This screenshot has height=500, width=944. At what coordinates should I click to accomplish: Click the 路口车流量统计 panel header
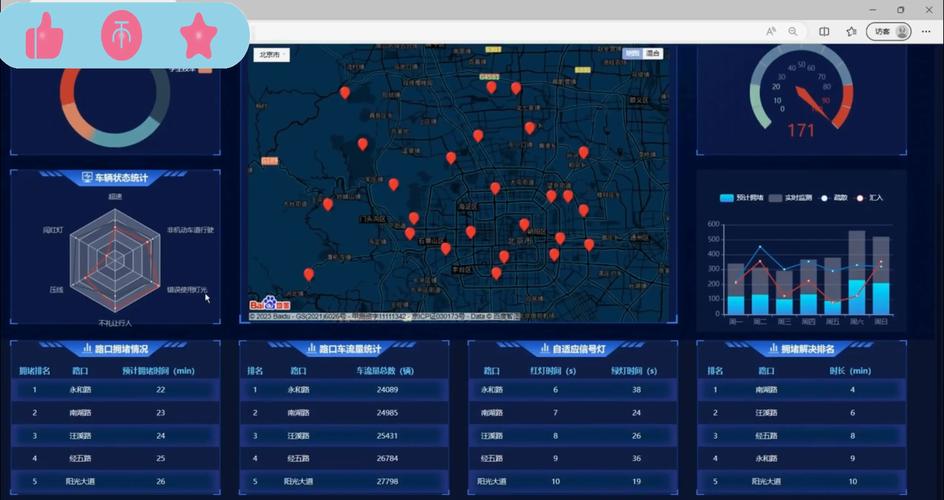[x=343, y=349]
